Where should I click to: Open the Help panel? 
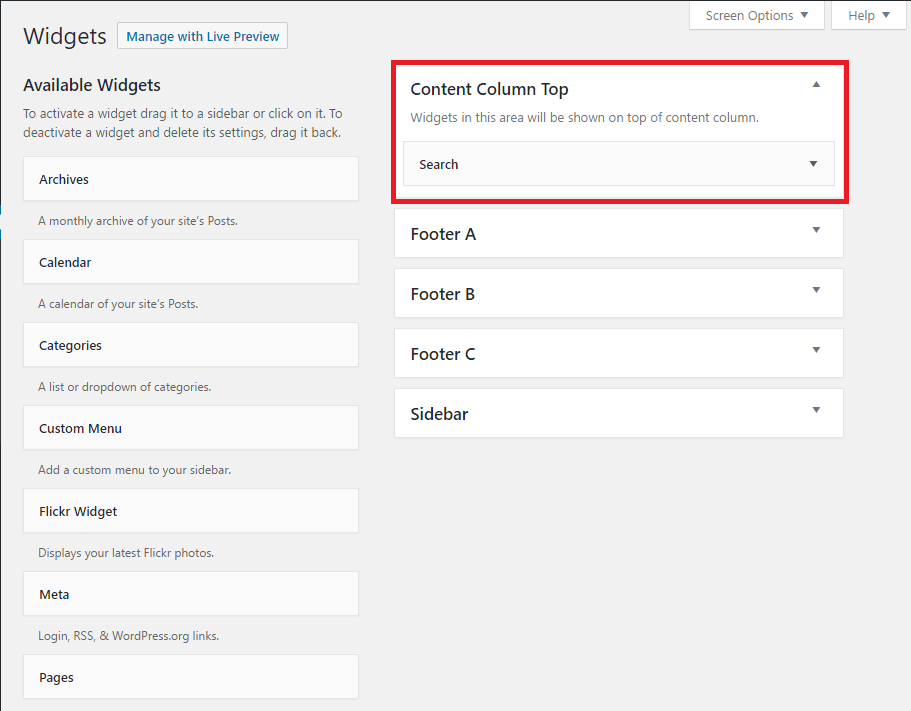(x=866, y=15)
